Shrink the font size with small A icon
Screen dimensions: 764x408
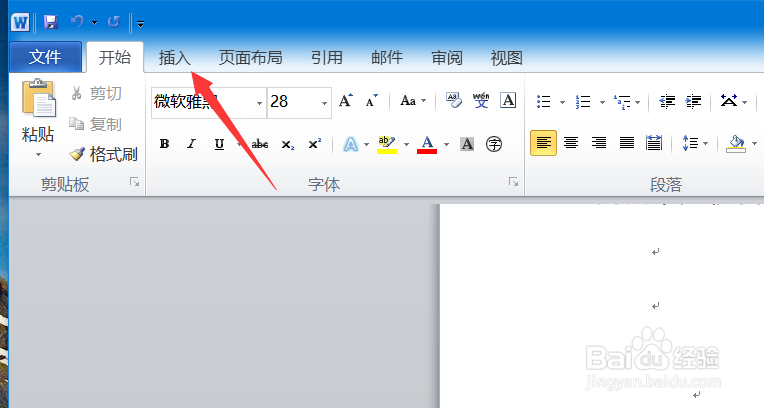pyautogui.click(x=371, y=100)
